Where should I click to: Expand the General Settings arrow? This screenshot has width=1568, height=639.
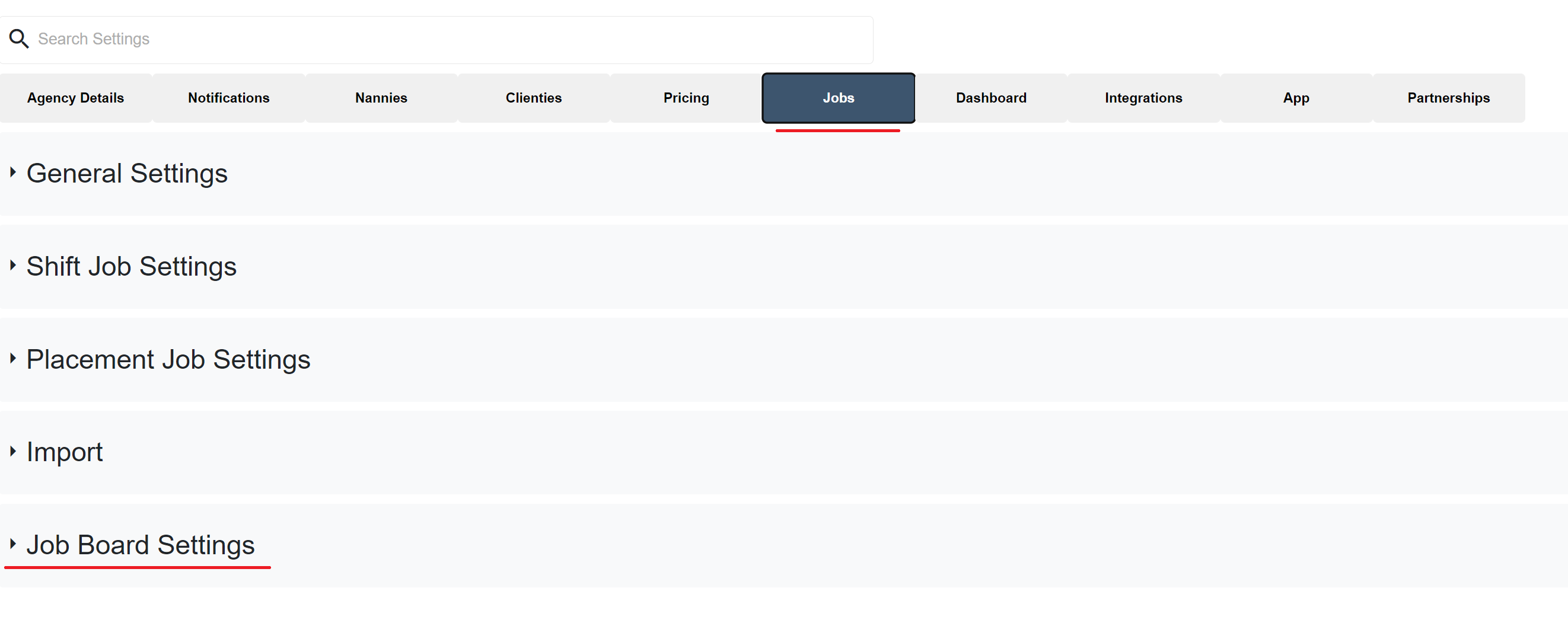[x=13, y=173]
